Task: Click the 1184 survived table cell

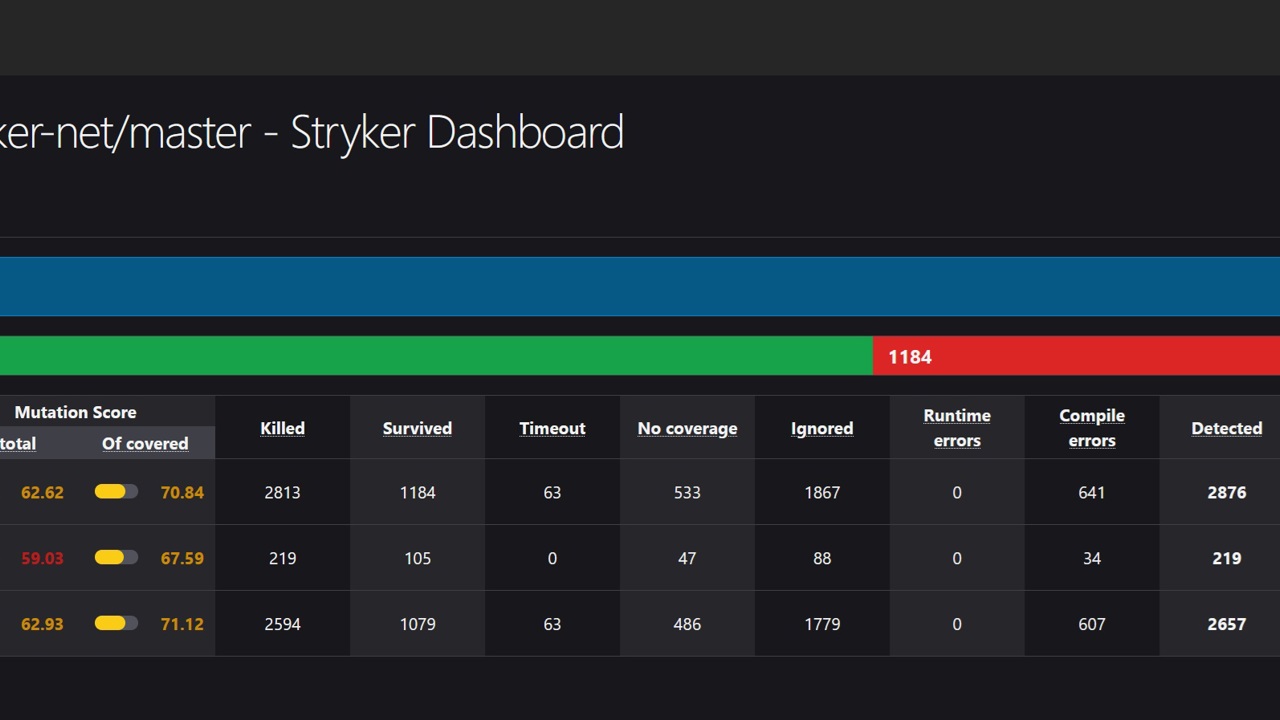Action: pyautogui.click(x=417, y=492)
